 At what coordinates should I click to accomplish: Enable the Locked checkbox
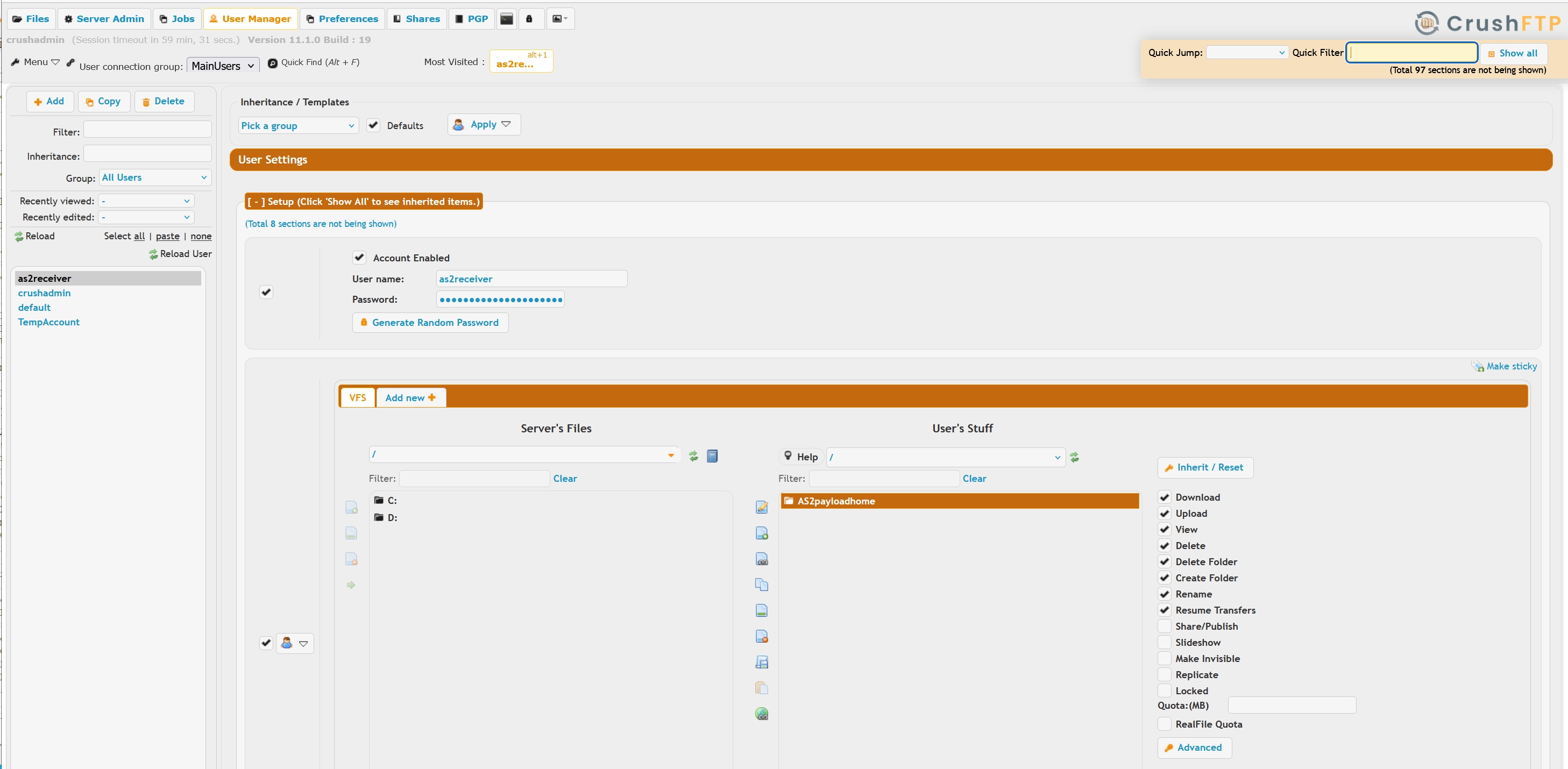[1165, 690]
